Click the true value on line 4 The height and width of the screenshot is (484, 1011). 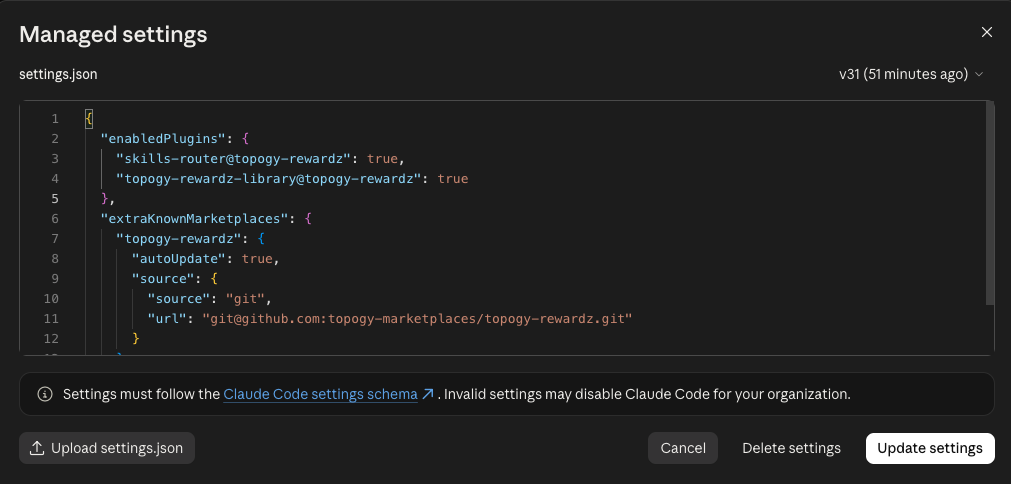[x=453, y=179]
